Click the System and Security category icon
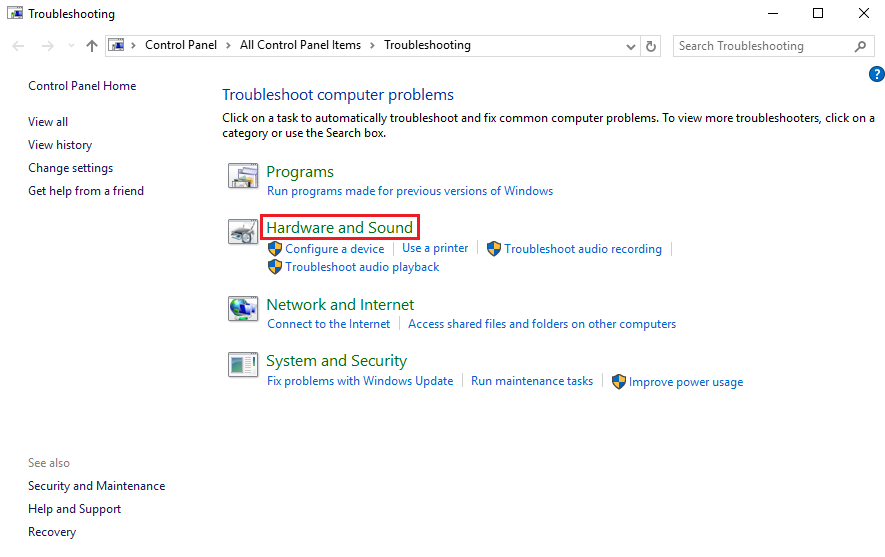 click(243, 365)
